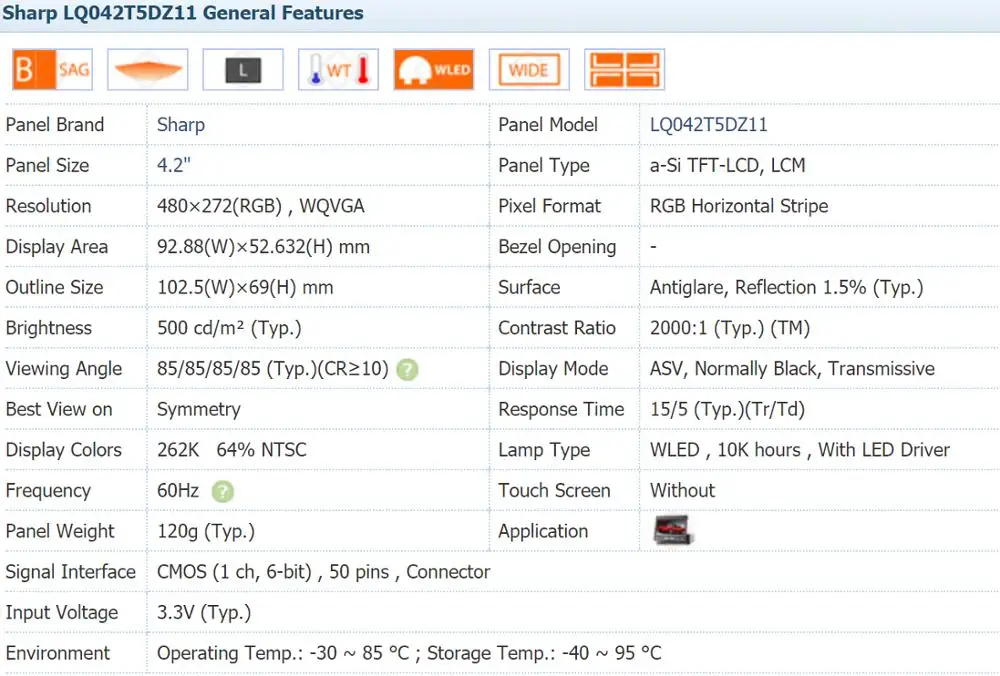Open the Sharp panel brand link

pos(181,124)
